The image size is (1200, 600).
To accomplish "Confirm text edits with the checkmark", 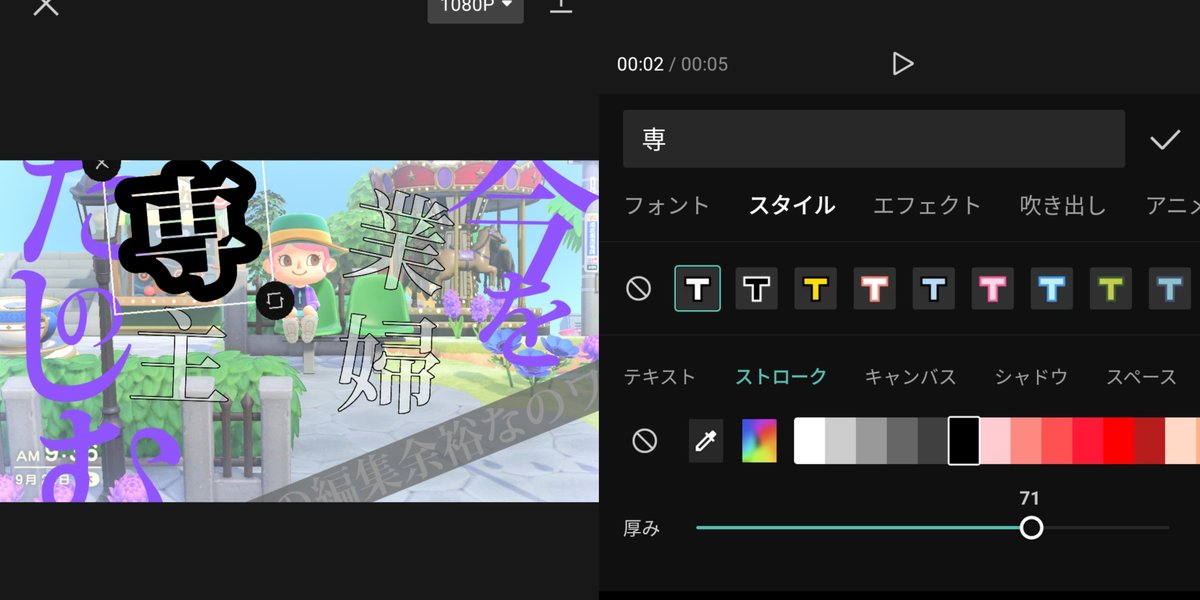I will click(1165, 140).
